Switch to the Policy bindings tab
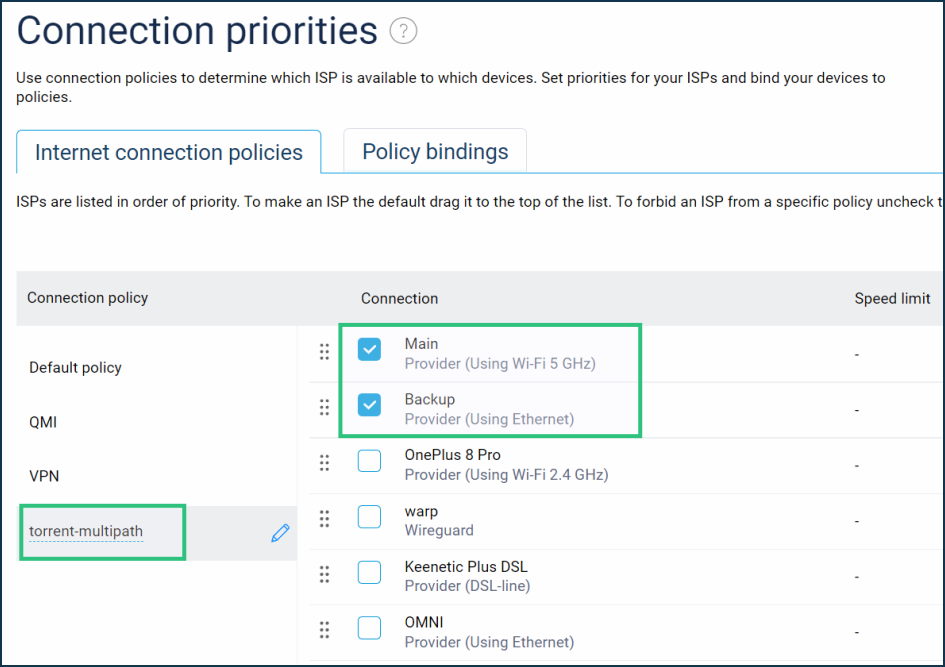Screen dimensions: 945x667 point(435,151)
